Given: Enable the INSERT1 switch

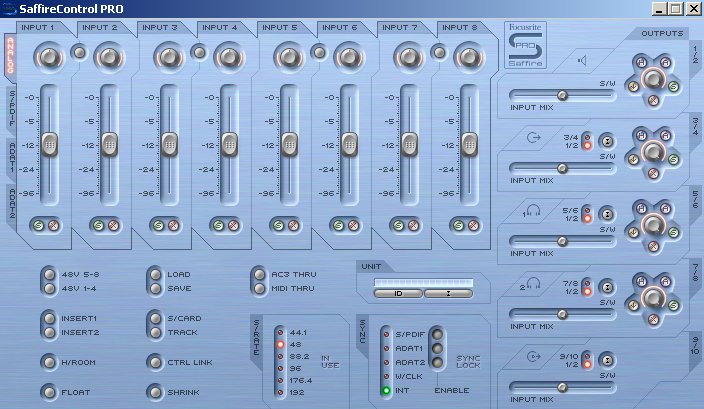Looking at the screenshot, I should pos(49,318).
